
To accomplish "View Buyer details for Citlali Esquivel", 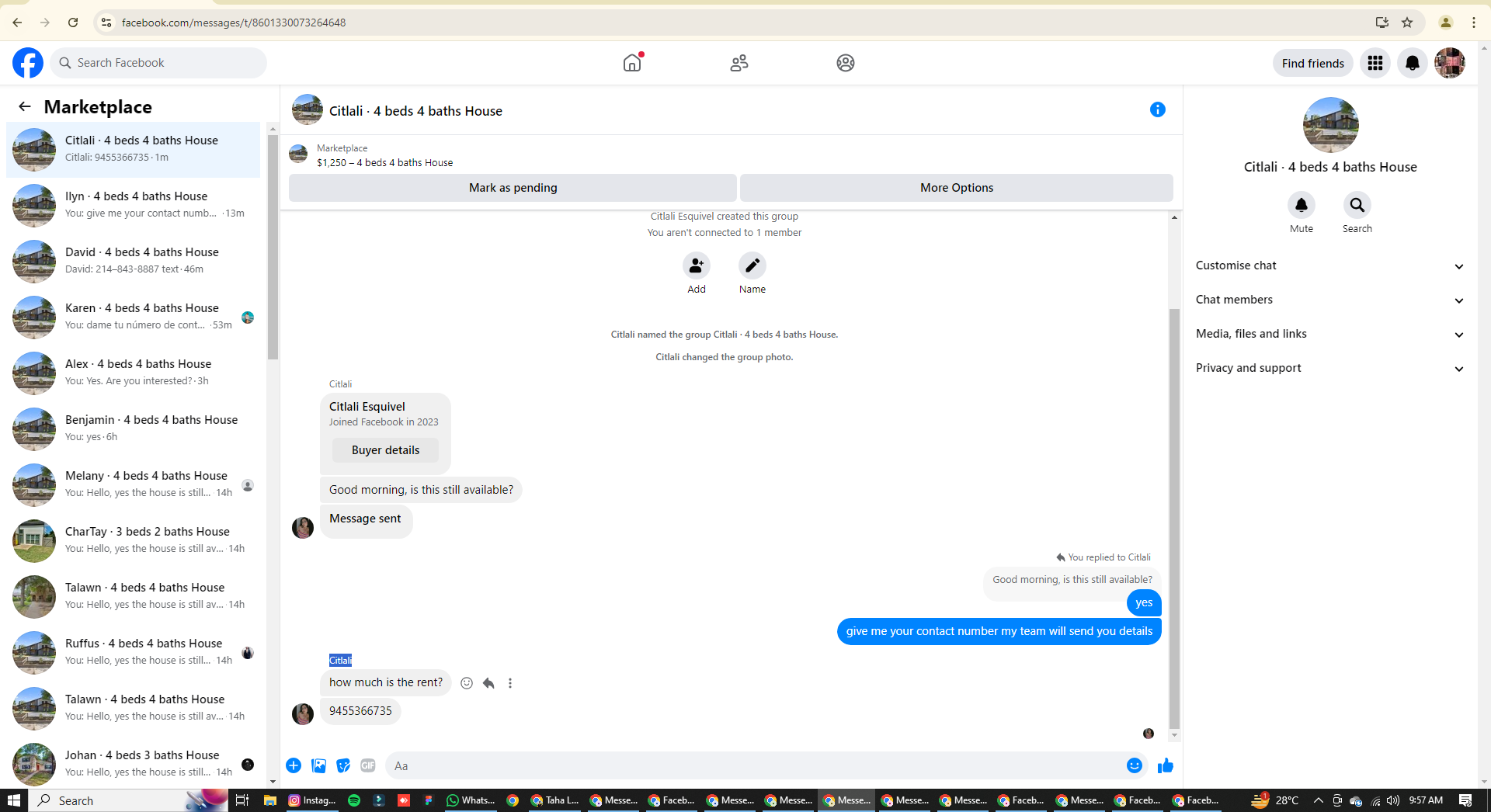I will coord(385,450).
